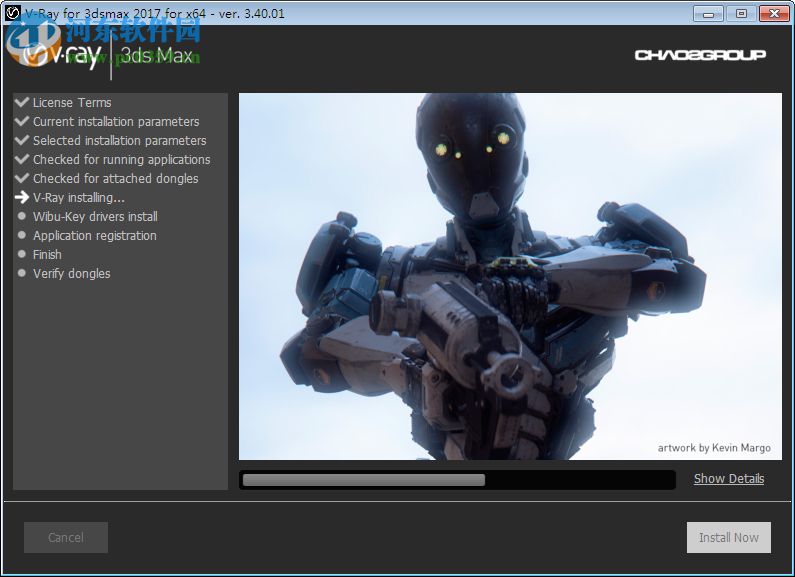
Task: Click the installation progress bar
Action: [x=457, y=480]
